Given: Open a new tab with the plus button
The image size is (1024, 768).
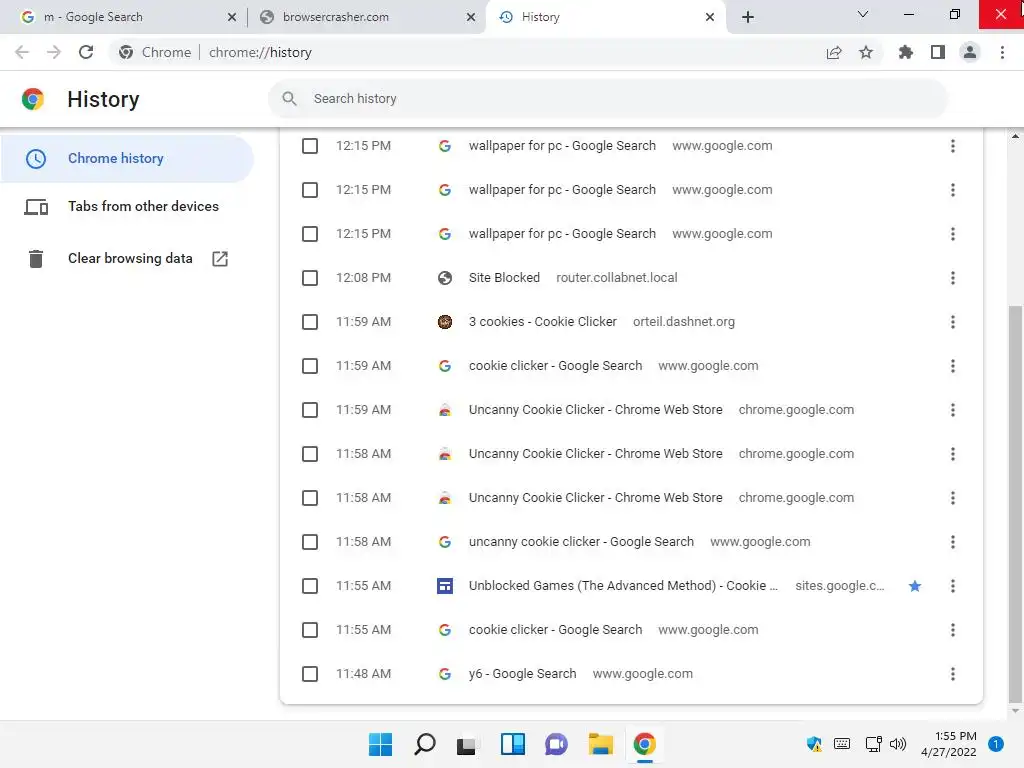Looking at the screenshot, I should [748, 17].
